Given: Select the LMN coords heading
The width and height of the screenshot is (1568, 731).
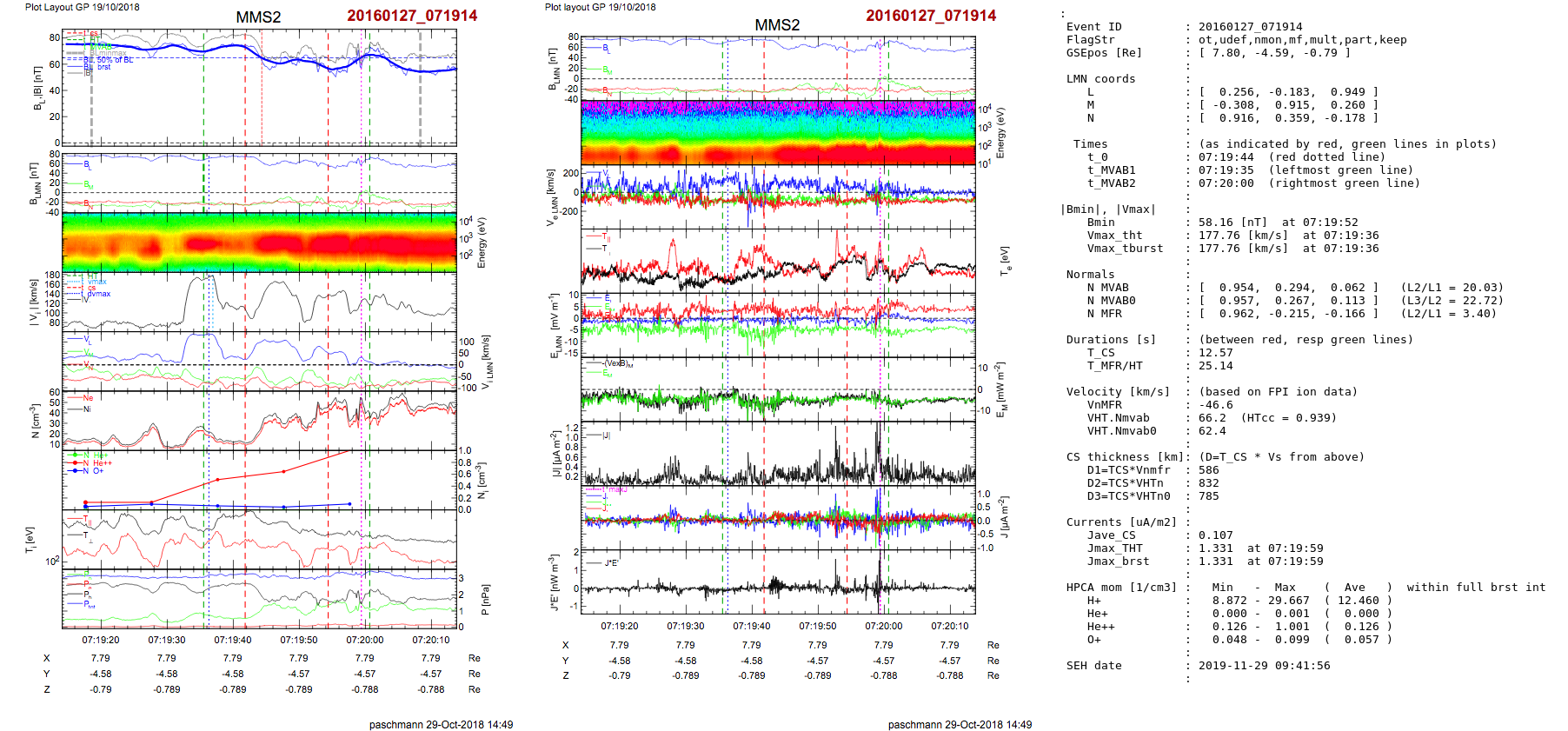Looking at the screenshot, I should coord(1100,79).
